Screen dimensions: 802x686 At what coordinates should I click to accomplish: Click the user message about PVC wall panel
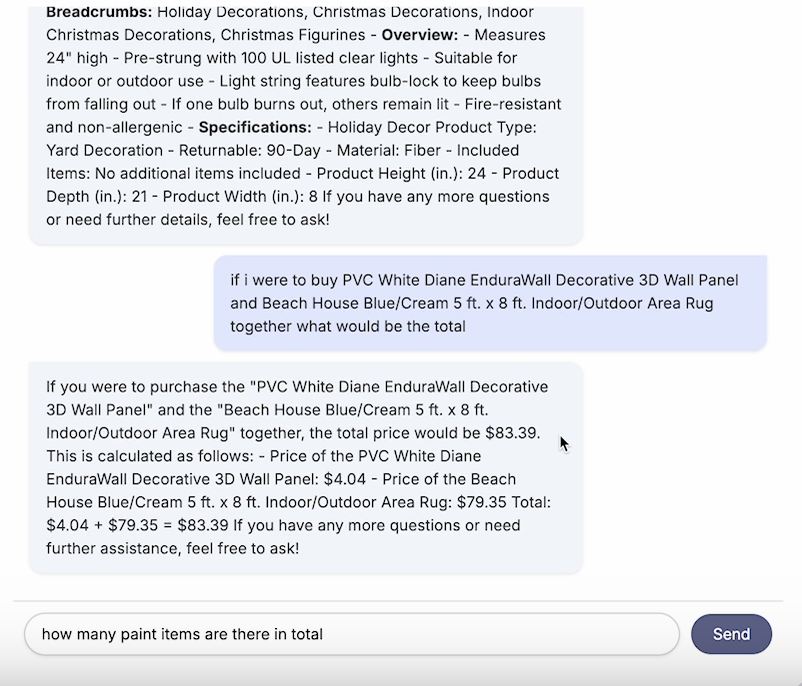[490, 303]
